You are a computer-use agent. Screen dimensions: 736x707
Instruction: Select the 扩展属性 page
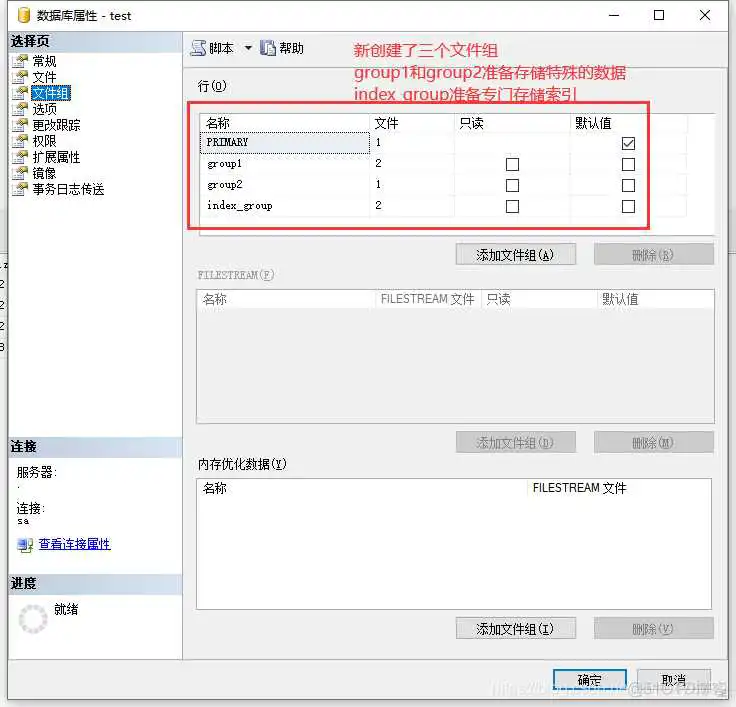click(56, 157)
